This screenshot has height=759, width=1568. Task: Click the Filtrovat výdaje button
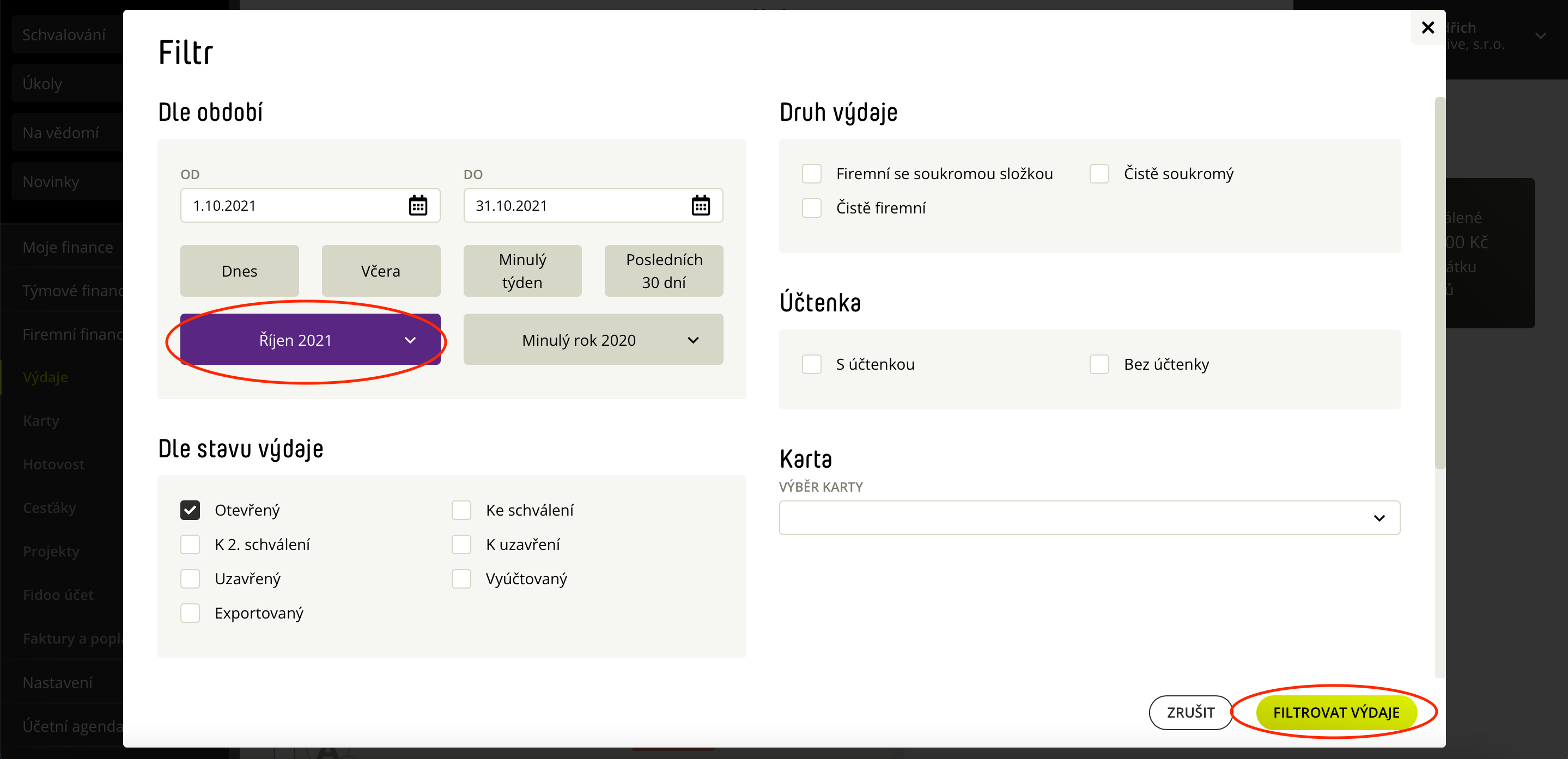1335,712
